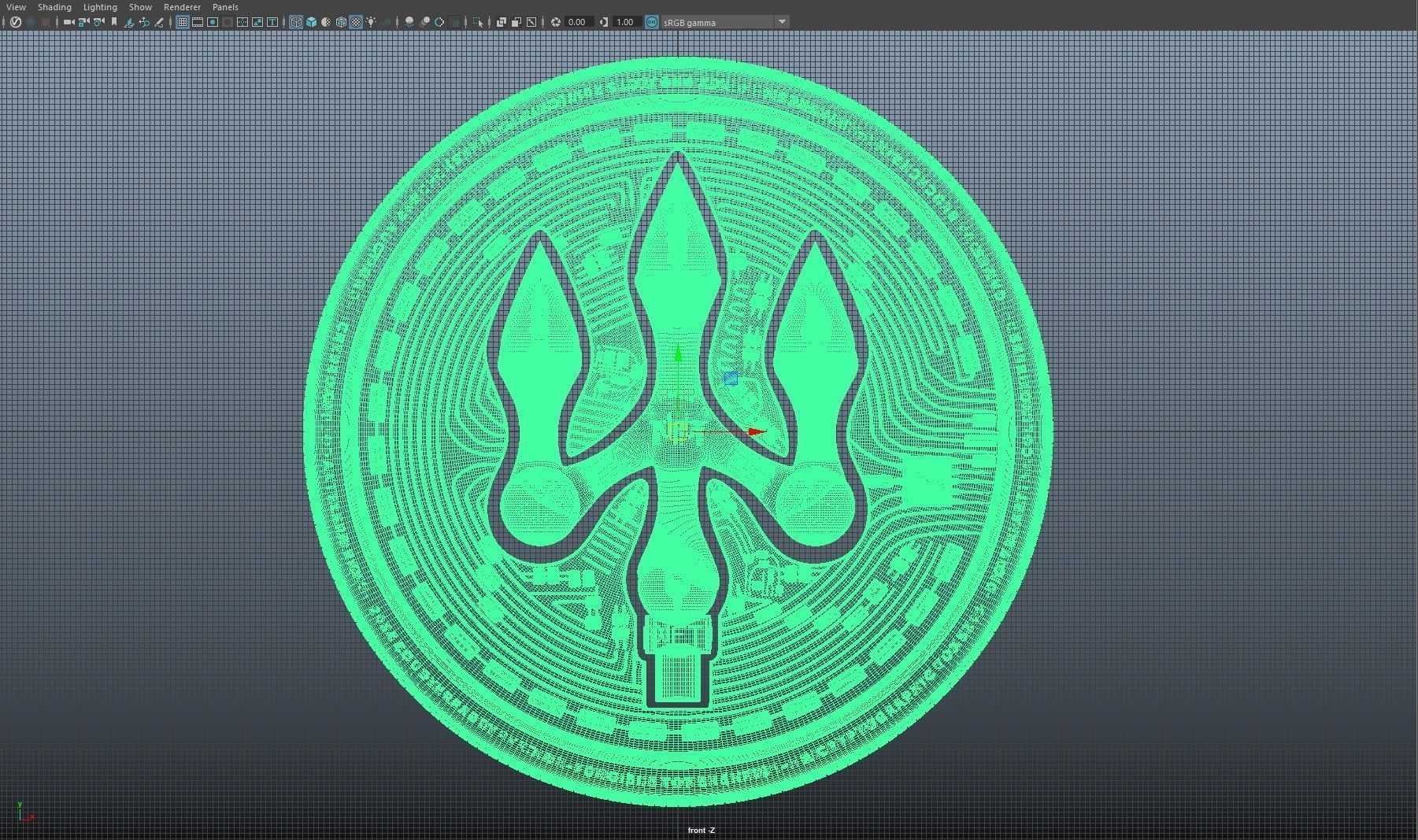This screenshot has height=840, width=1418.
Task: Toggle the Film Gate icon
Action: point(198,22)
